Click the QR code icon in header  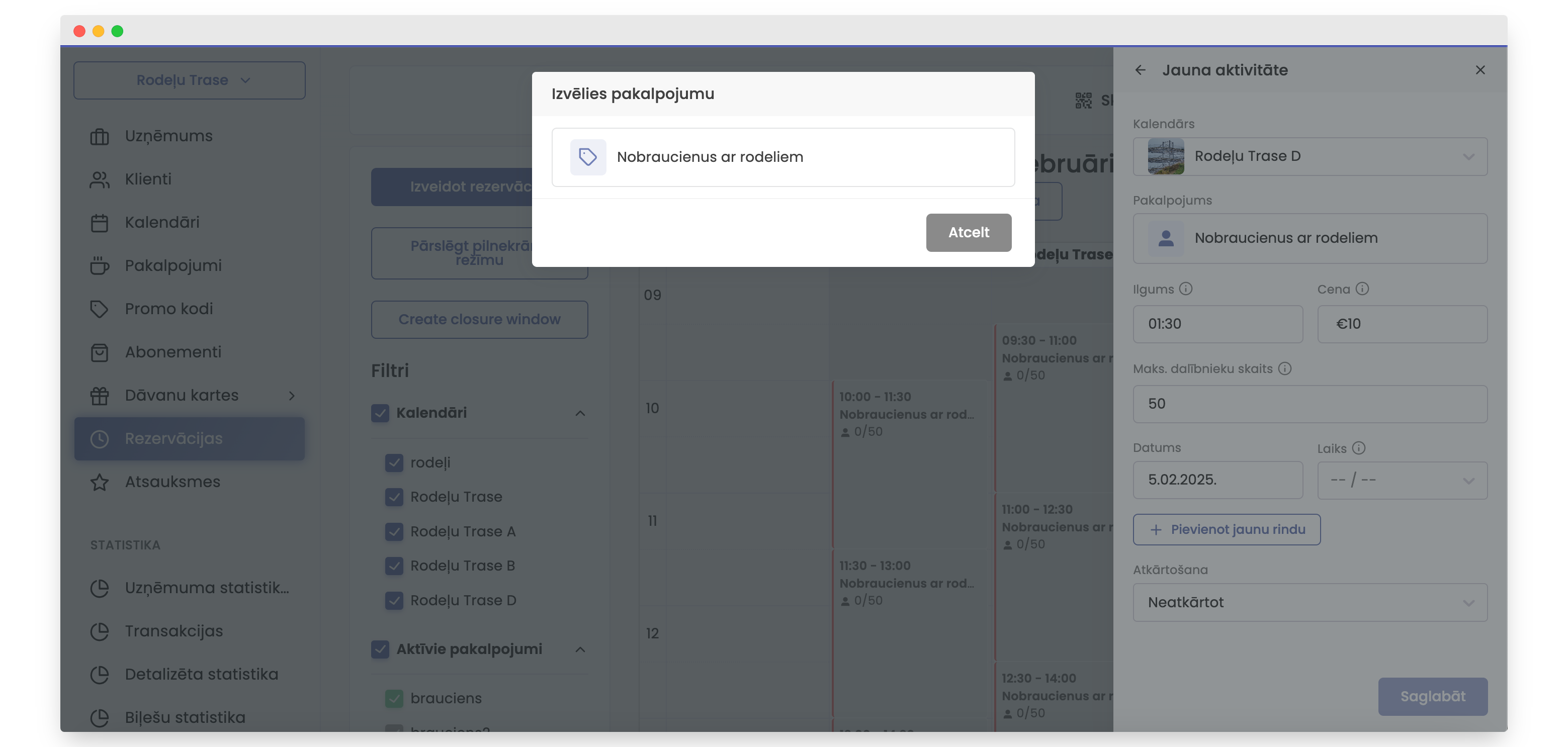[x=1084, y=101]
